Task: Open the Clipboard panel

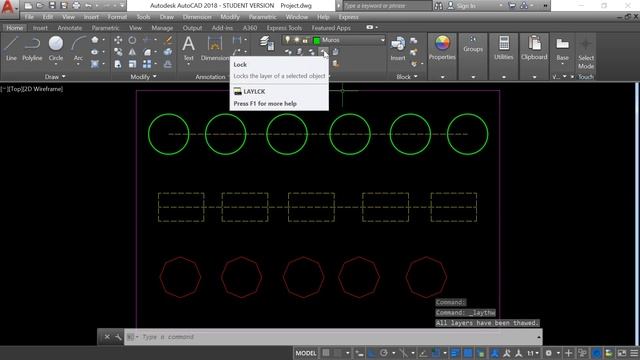Action: (x=534, y=47)
